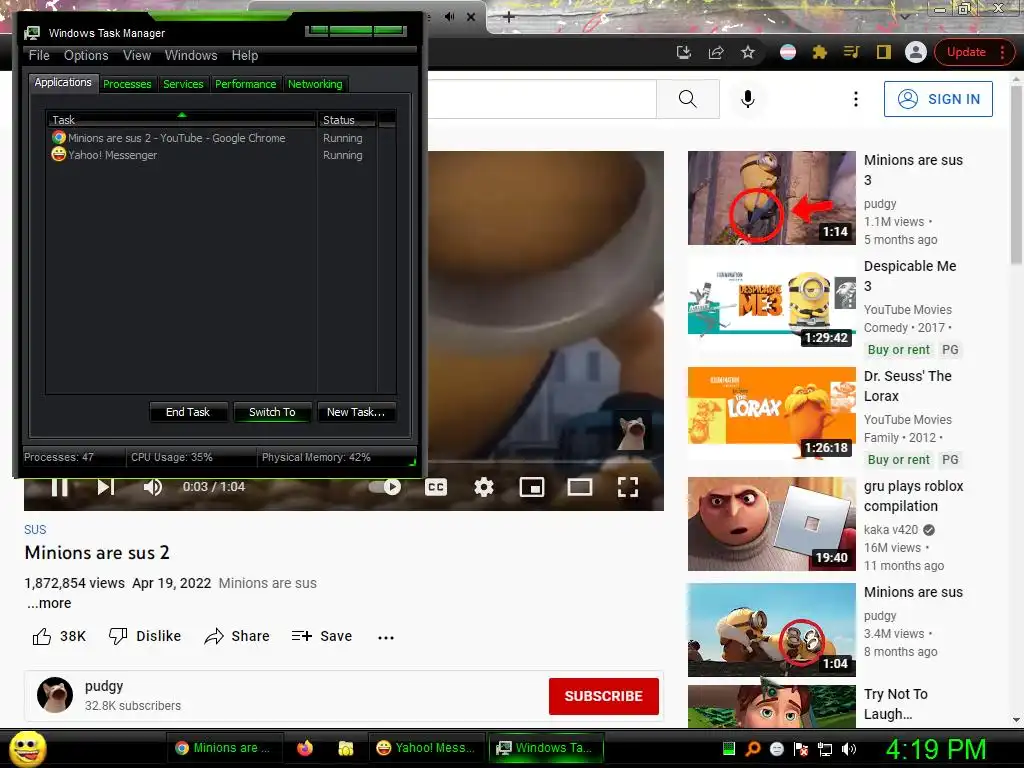Open the Options menu in Task Manager
The height and width of the screenshot is (768, 1024).
pyautogui.click(x=86, y=56)
